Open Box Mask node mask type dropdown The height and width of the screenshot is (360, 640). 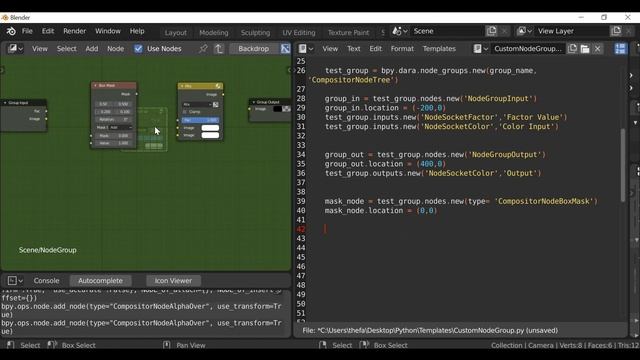pos(120,127)
